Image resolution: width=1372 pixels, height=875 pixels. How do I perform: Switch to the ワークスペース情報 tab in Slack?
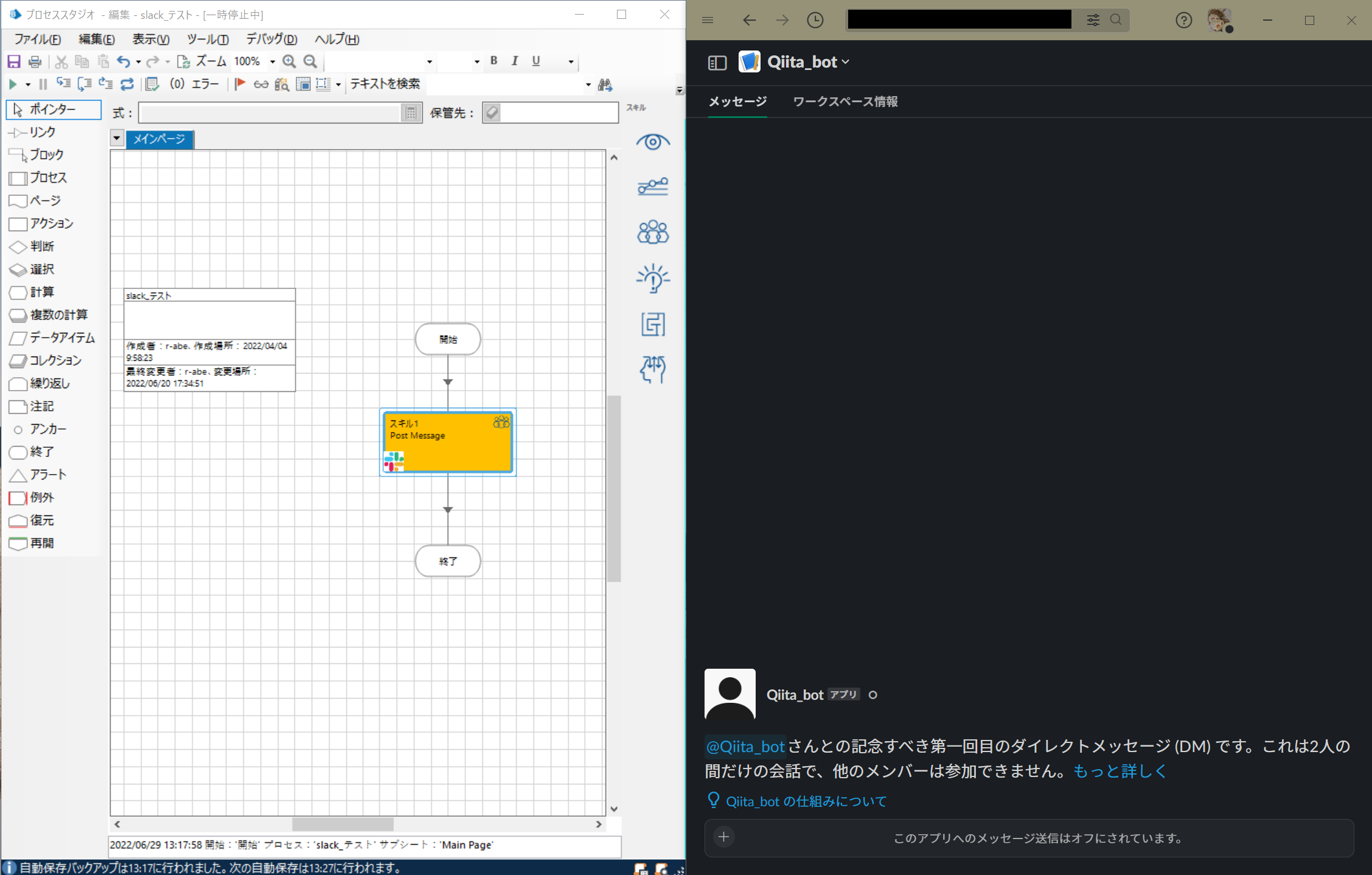tap(846, 102)
